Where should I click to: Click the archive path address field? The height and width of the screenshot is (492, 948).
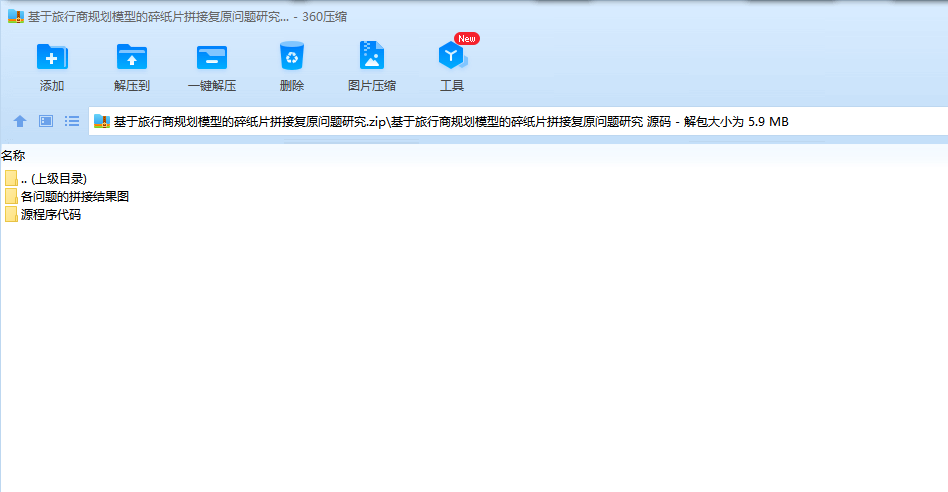point(518,121)
